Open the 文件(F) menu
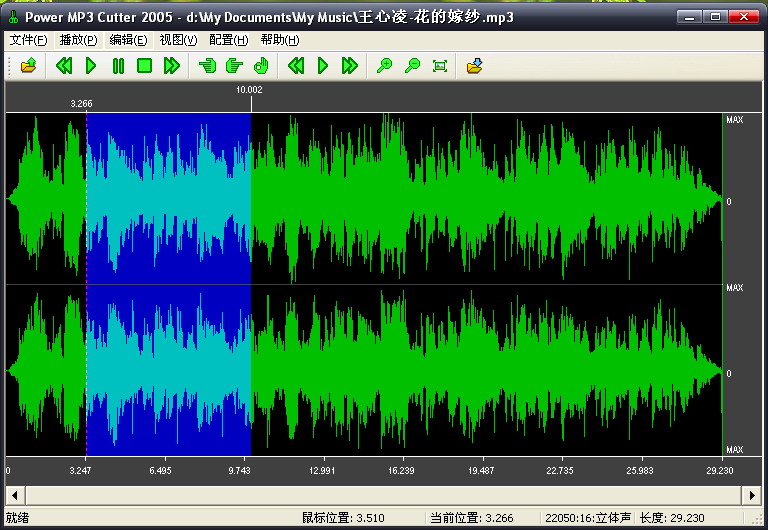768x530 pixels. pos(28,40)
